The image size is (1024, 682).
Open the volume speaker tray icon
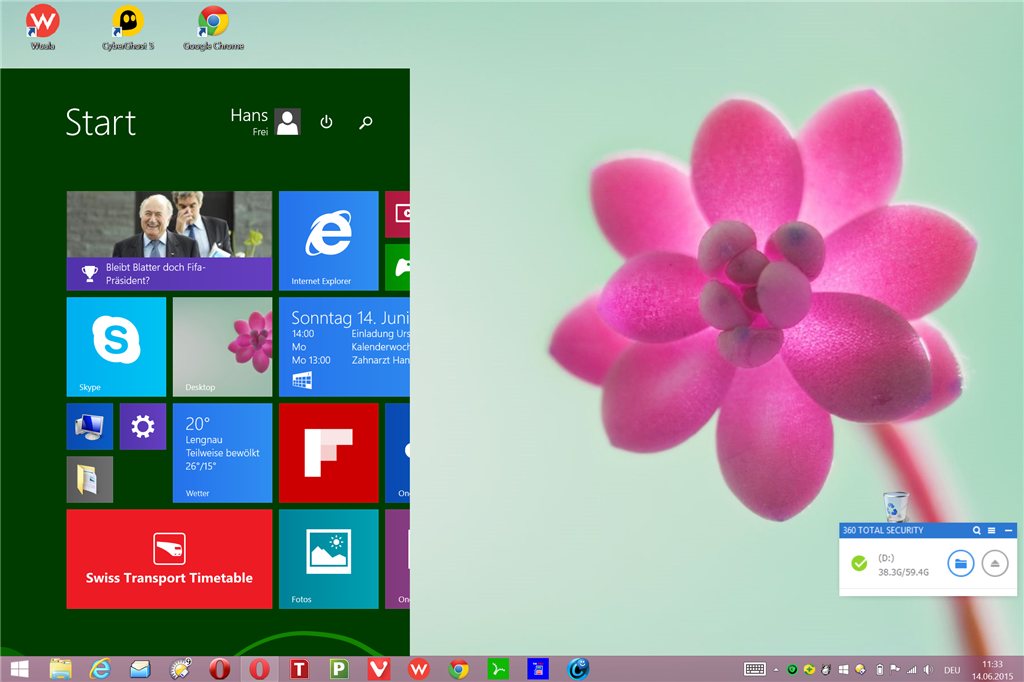[x=929, y=670]
